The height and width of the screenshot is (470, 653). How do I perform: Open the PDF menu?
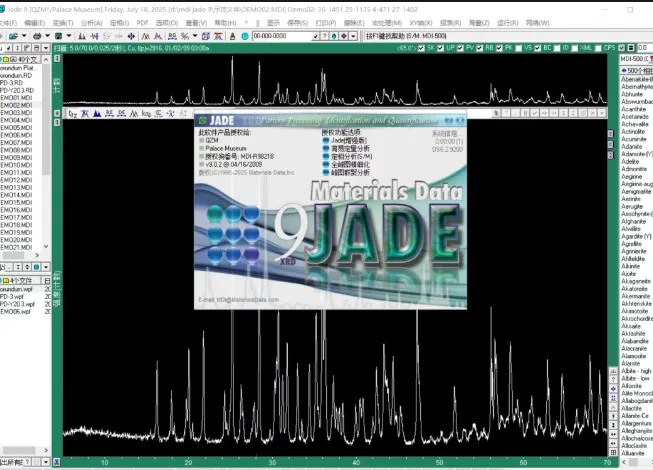pyautogui.click(x=142, y=23)
